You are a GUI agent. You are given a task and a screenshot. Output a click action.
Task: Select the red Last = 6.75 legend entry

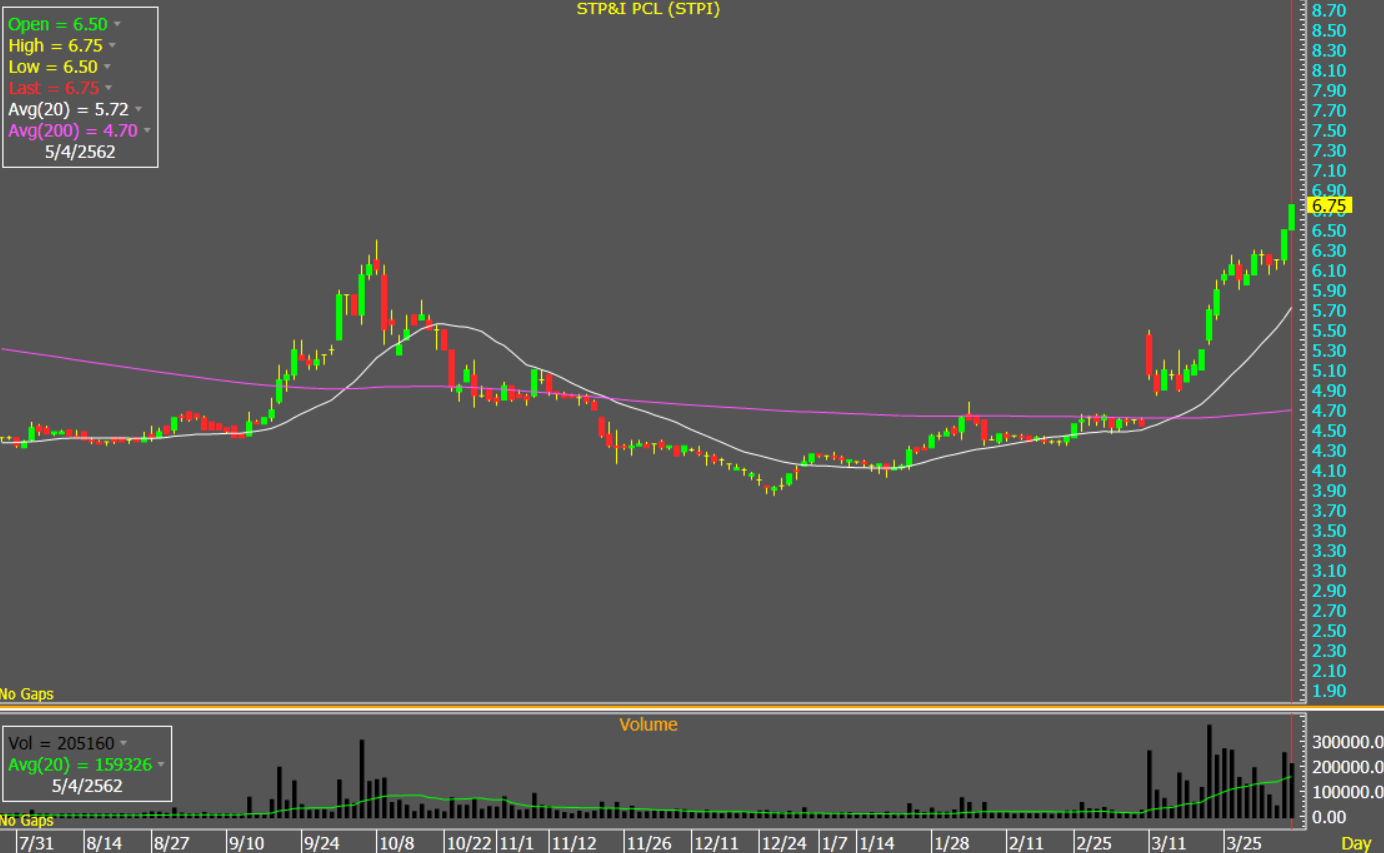pyautogui.click(x=54, y=88)
